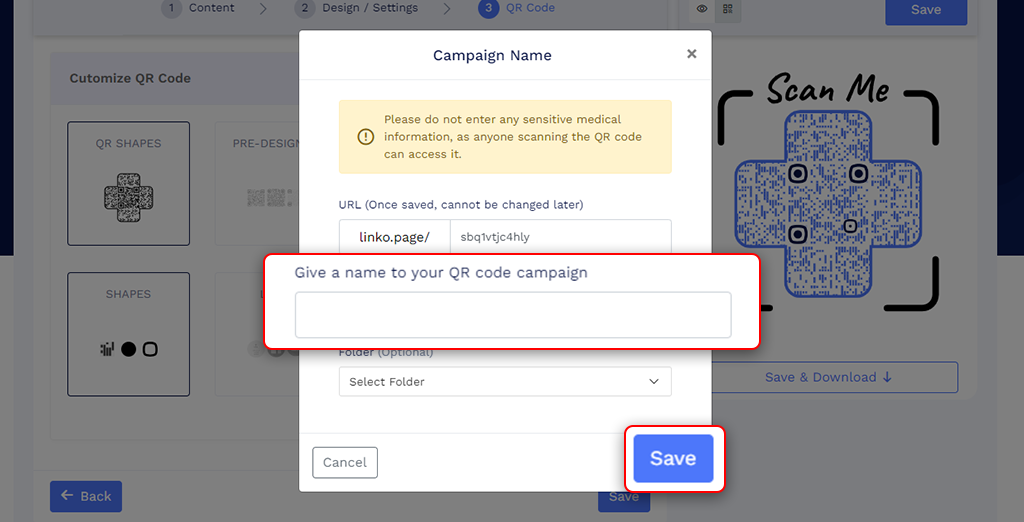Viewport: 1024px width, 522px height.
Task: Select the QR Code step
Action: [x=518, y=8]
